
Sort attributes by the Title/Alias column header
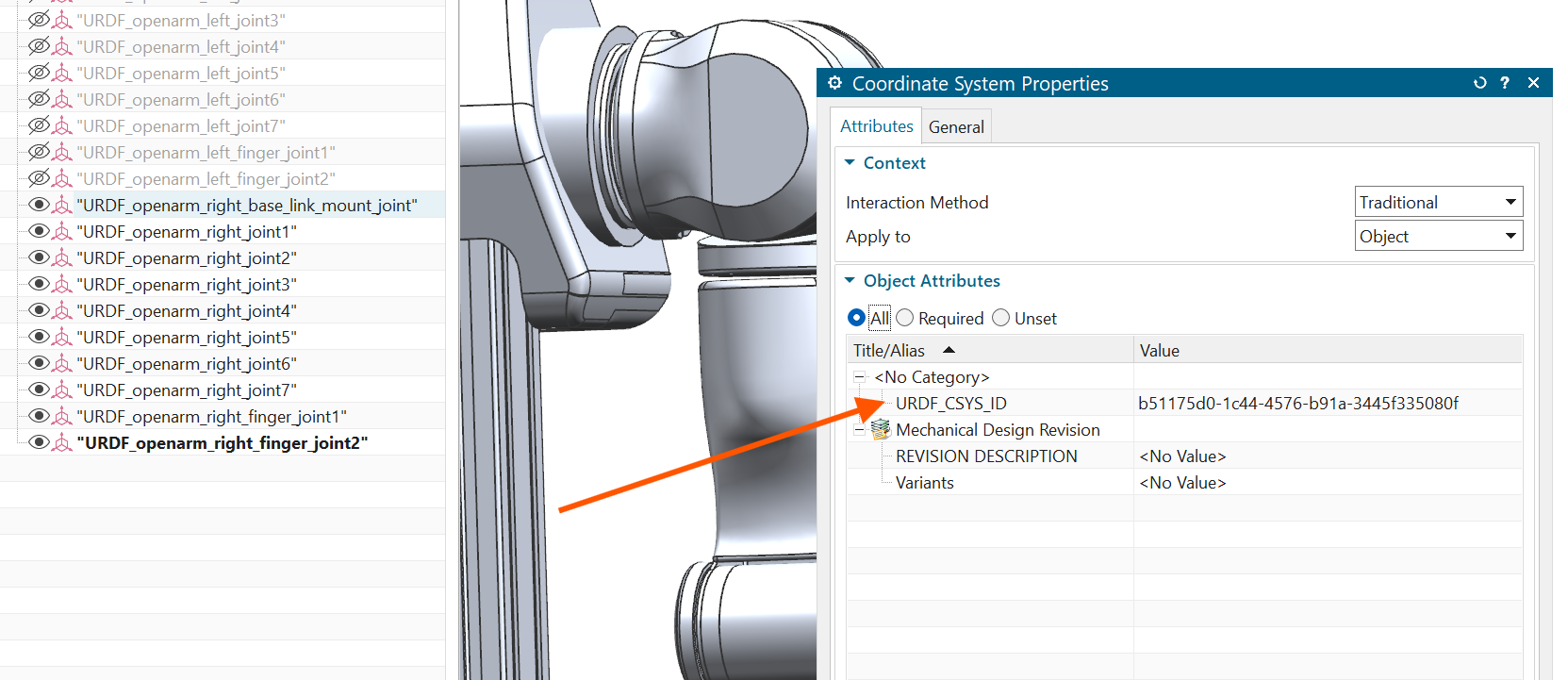coord(990,350)
